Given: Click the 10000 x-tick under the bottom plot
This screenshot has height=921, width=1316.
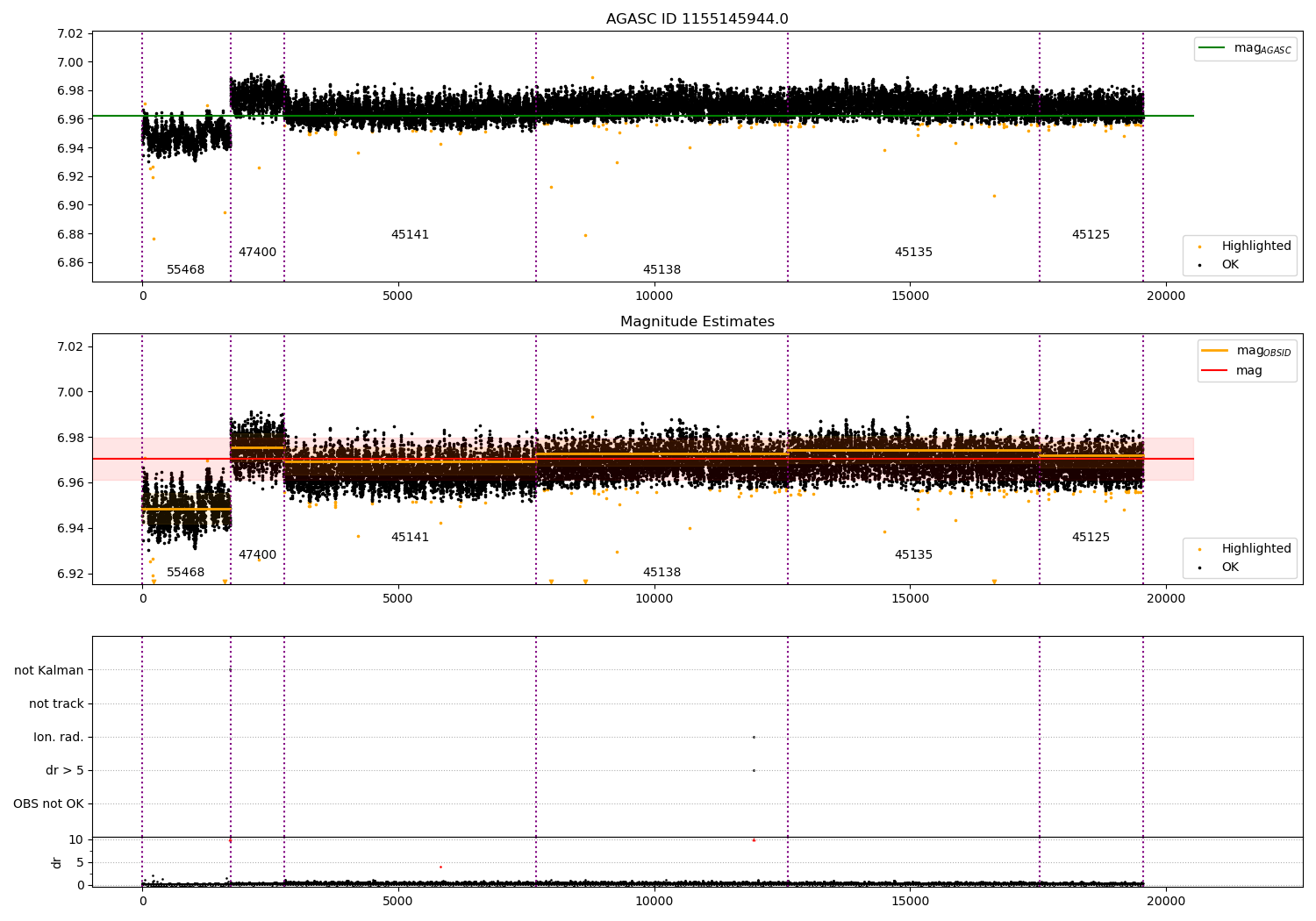Looking at the screenshot, I should (654, 902).
